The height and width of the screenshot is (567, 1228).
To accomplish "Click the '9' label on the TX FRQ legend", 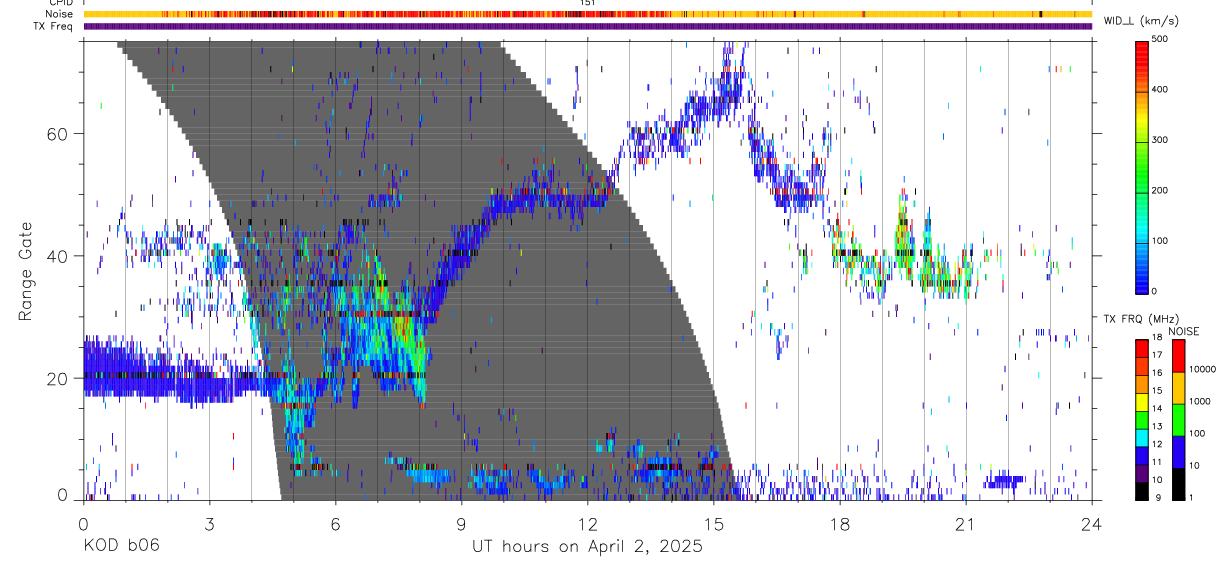I will pyautogui.click(x=1158, y=498).
